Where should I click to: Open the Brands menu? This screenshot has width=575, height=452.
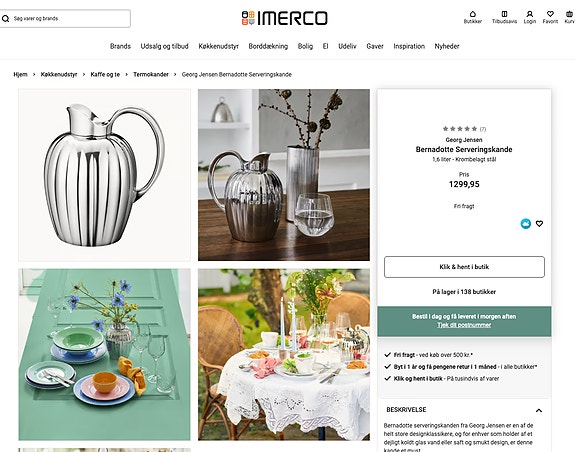(x=120, y=46)
